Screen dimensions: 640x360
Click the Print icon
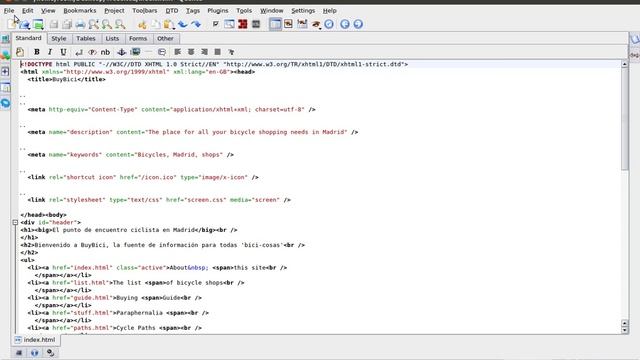click(x=80, y=24)
